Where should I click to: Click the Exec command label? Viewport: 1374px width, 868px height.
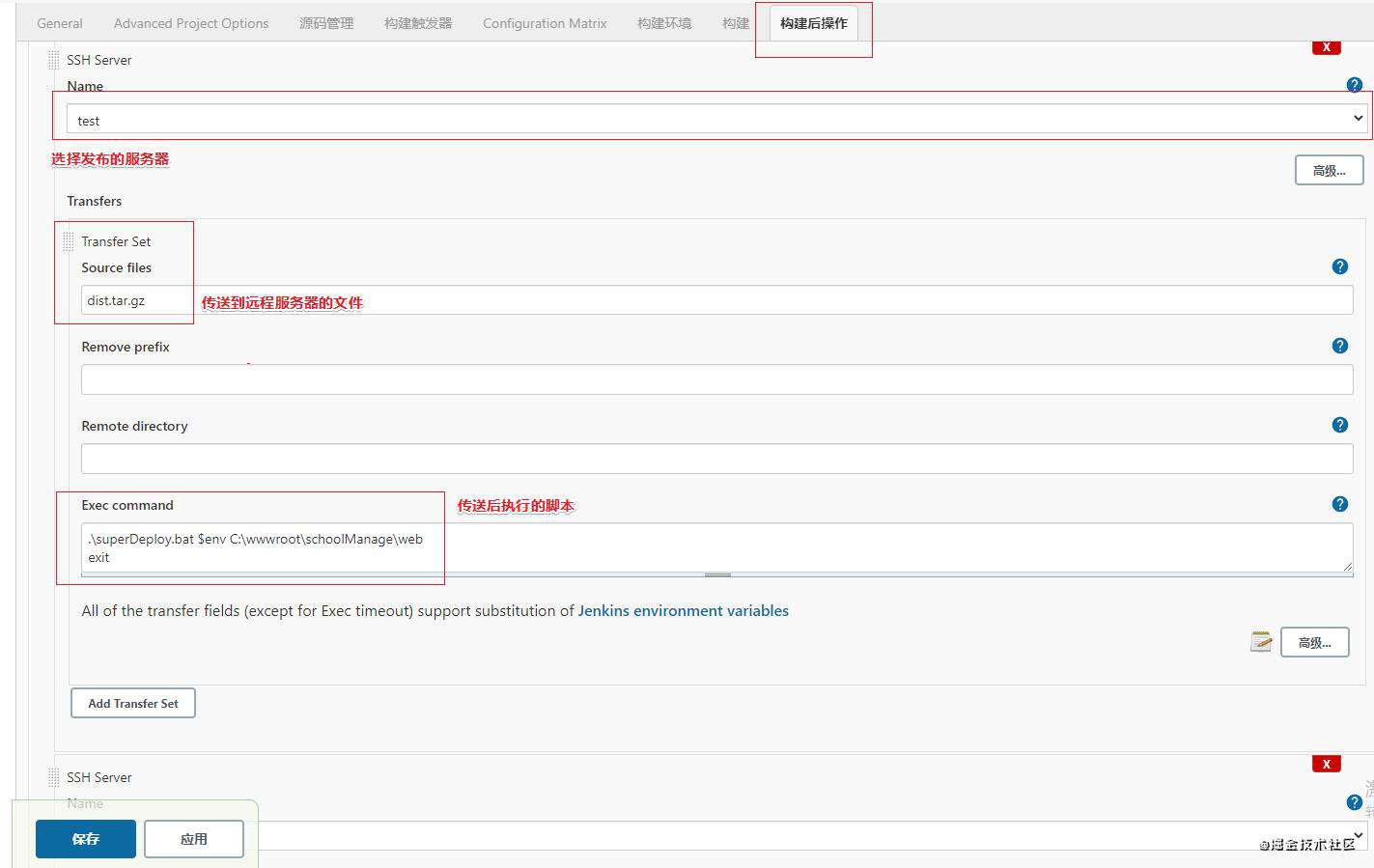click(x=127, y=505)
